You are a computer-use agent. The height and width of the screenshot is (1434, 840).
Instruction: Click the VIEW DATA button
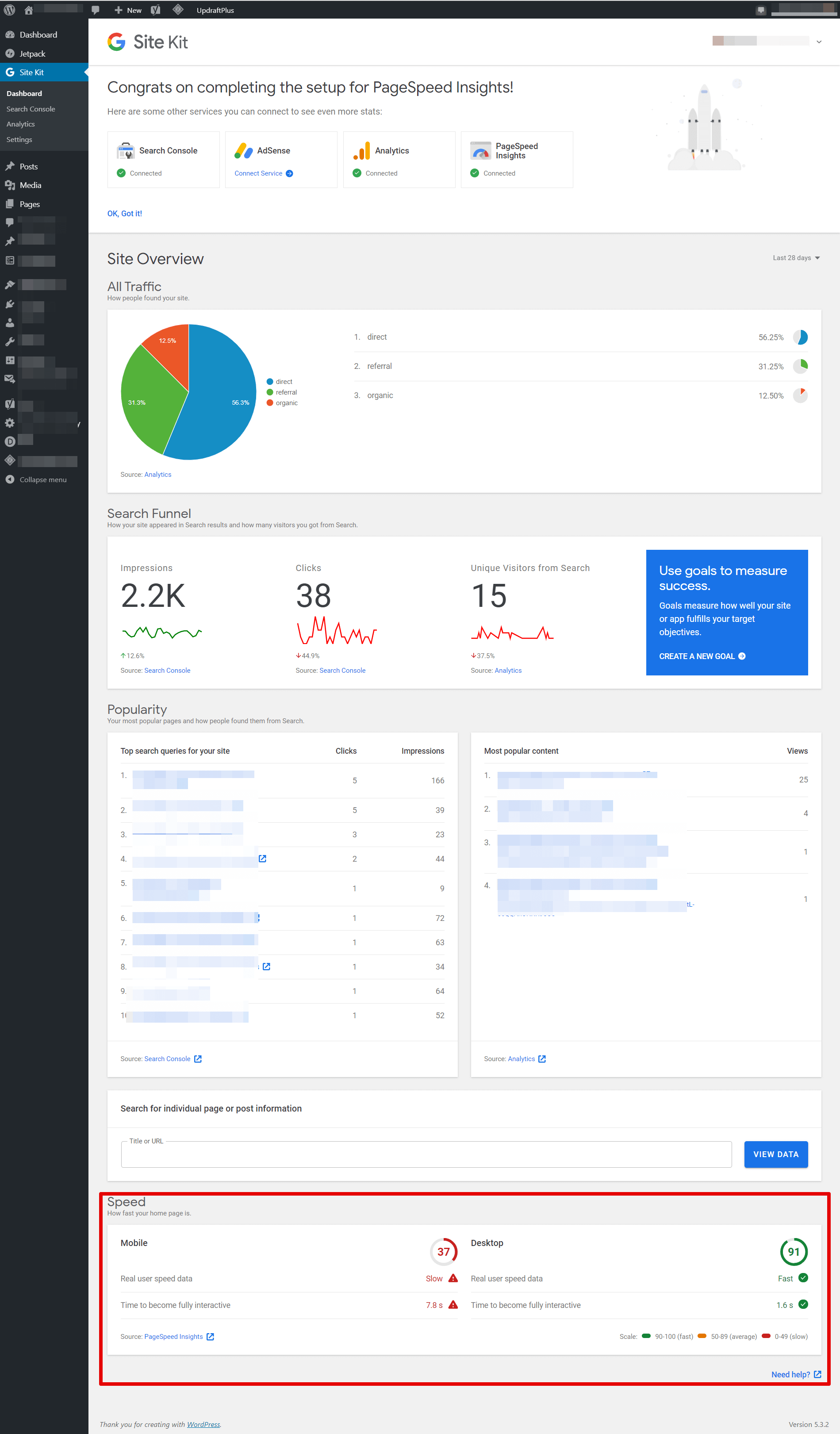(x=776, y=1154)
